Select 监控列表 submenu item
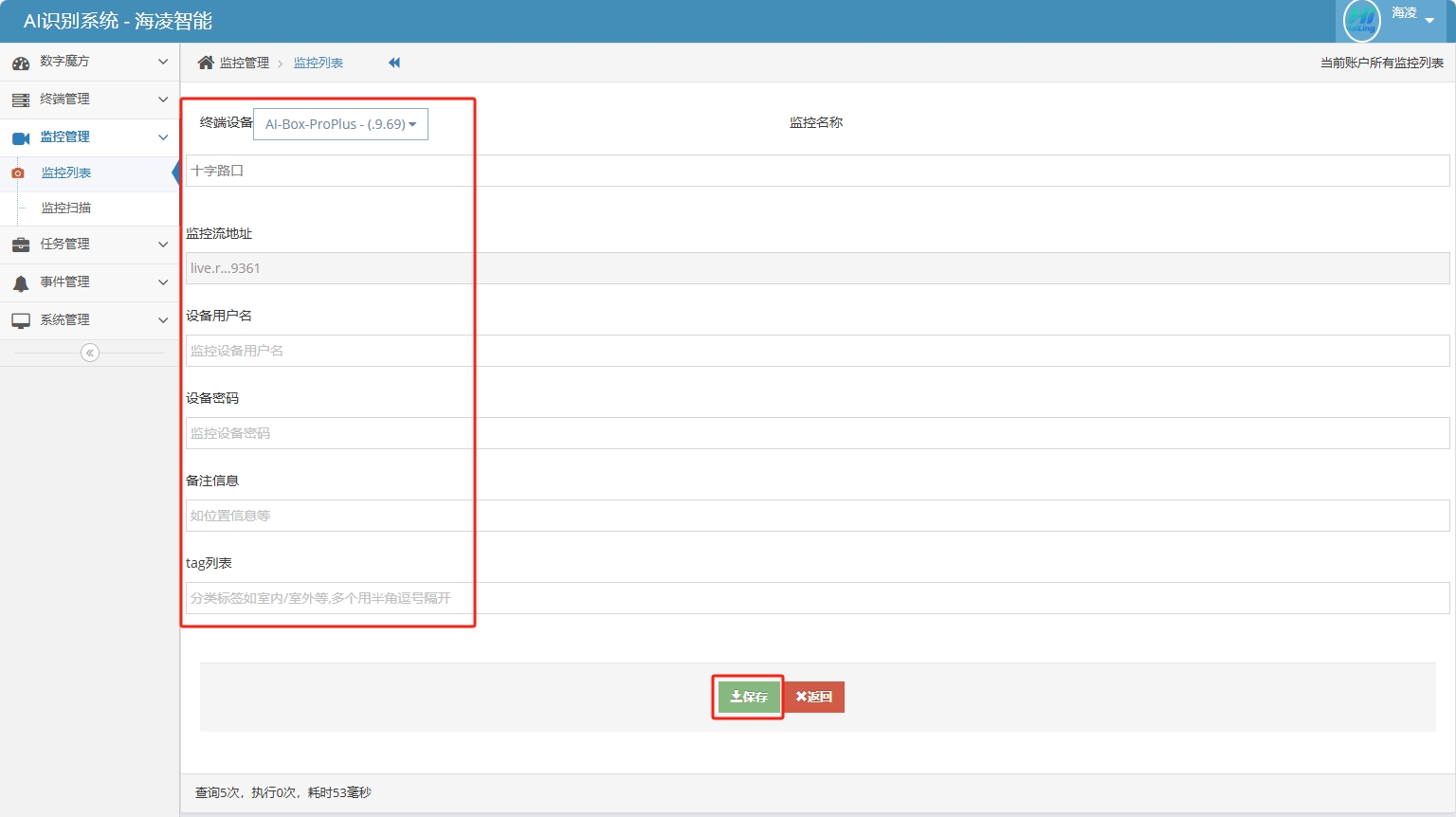1456x817 pixels. [x=89, y=173]
